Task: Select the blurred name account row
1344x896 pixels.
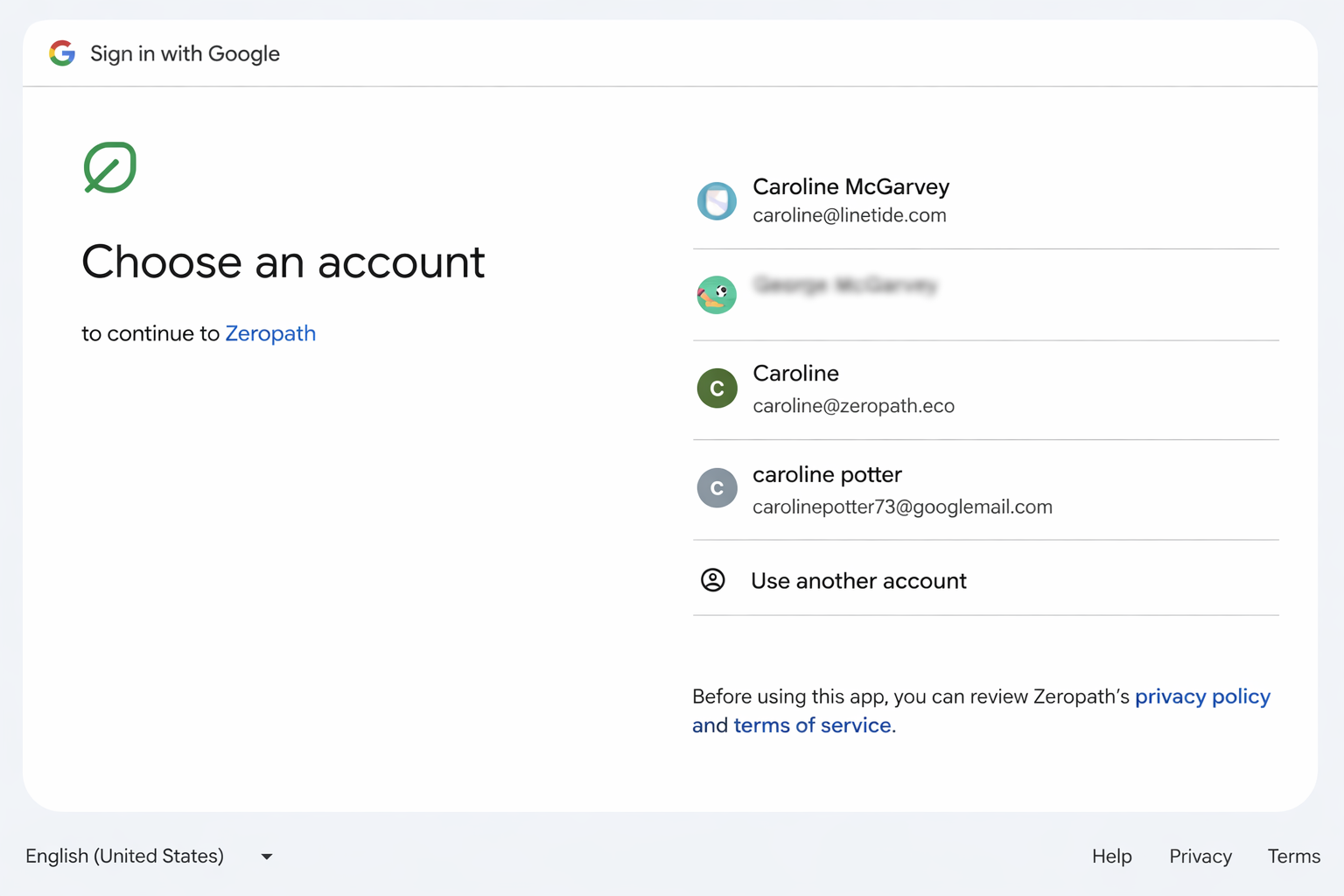Action: (844, 285)
